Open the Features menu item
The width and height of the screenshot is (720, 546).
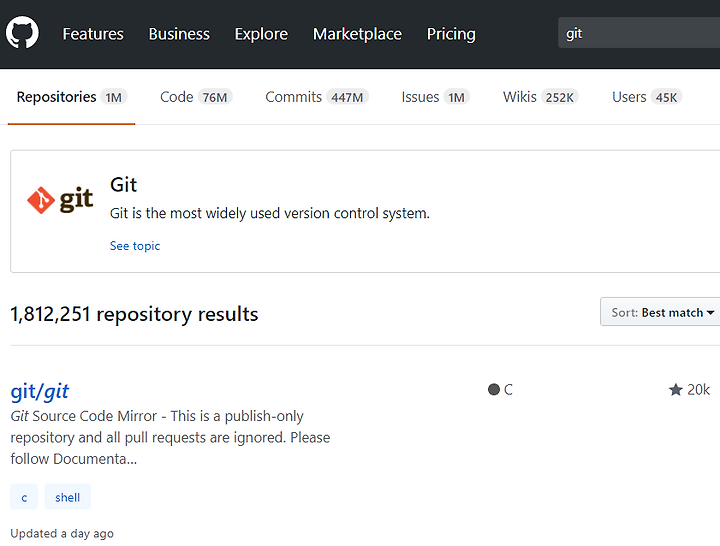93,34
